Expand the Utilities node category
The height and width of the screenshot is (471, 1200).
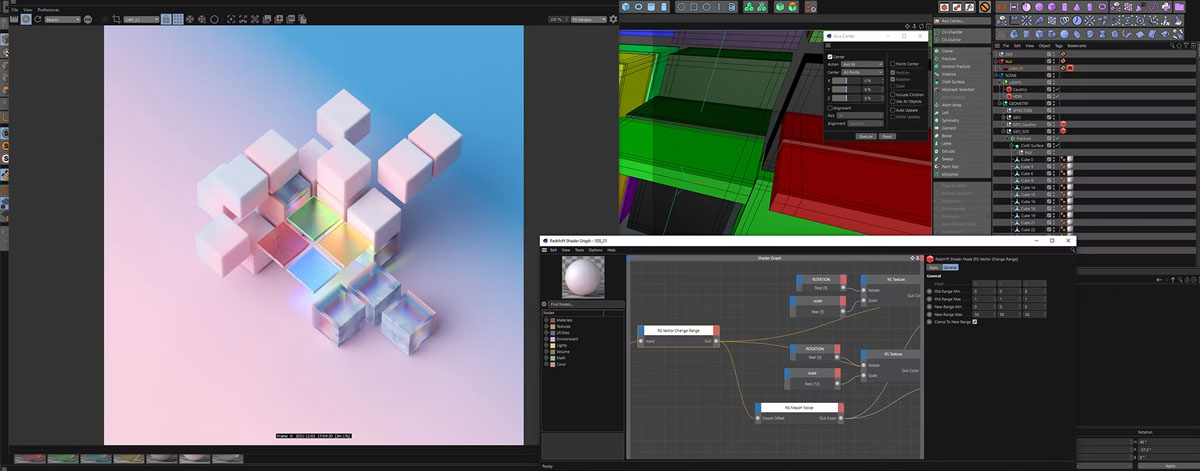click(546, 333)
